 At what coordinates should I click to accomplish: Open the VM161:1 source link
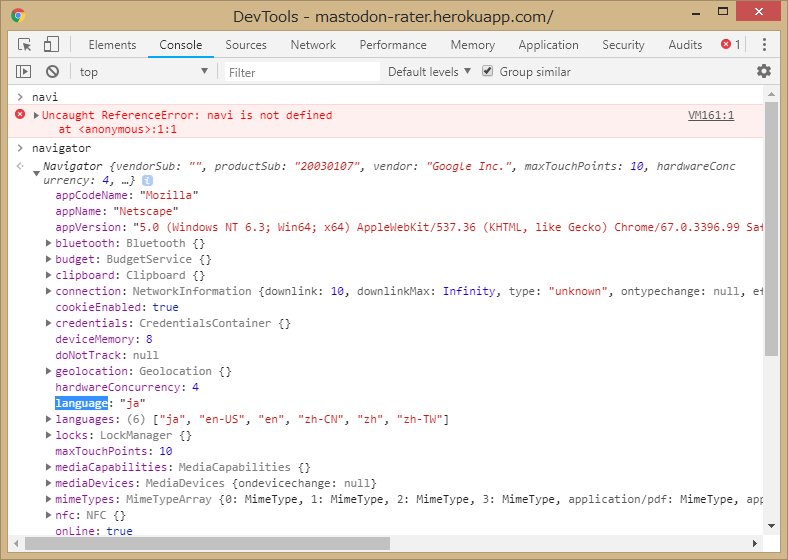point(711,115)
